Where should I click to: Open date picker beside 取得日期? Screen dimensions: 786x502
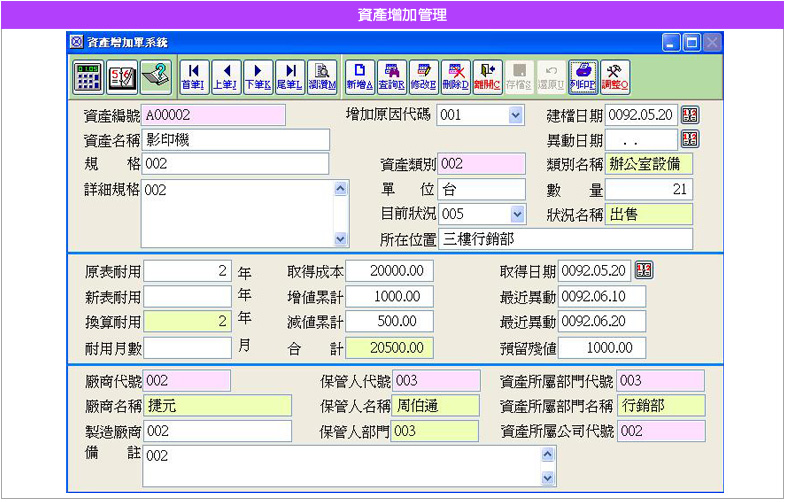click(644, 271)
